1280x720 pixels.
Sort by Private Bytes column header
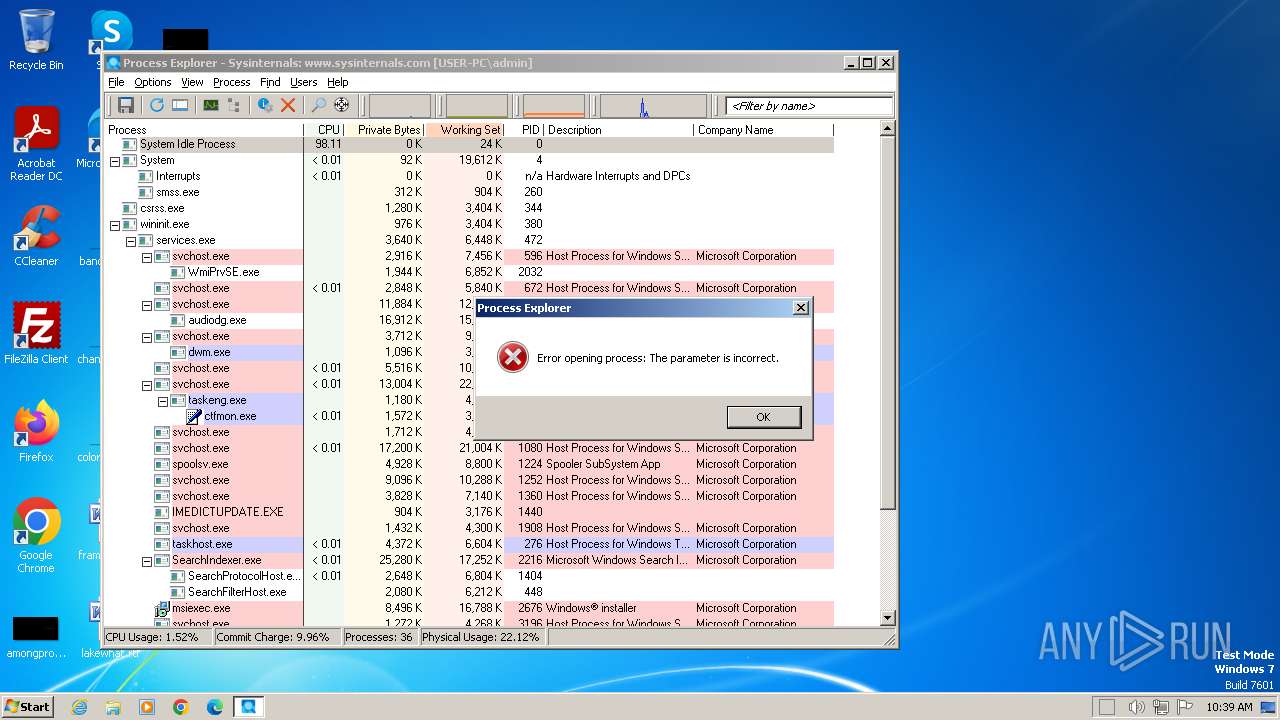[x=385, y=130]
